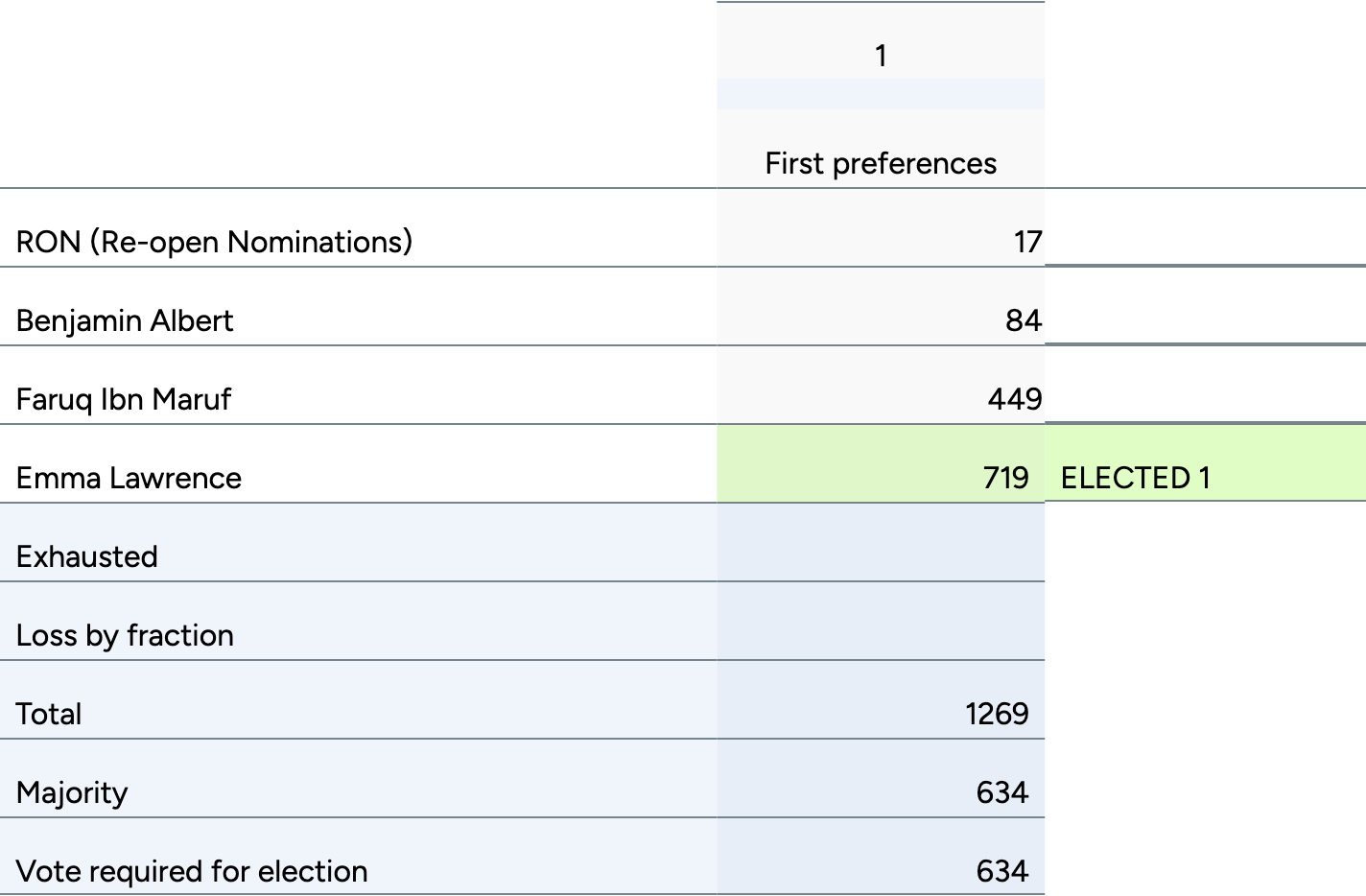Viewport: 1366px width, 896px height.
Task: Select RON's vote count of 17
Action: (1027, 242)
